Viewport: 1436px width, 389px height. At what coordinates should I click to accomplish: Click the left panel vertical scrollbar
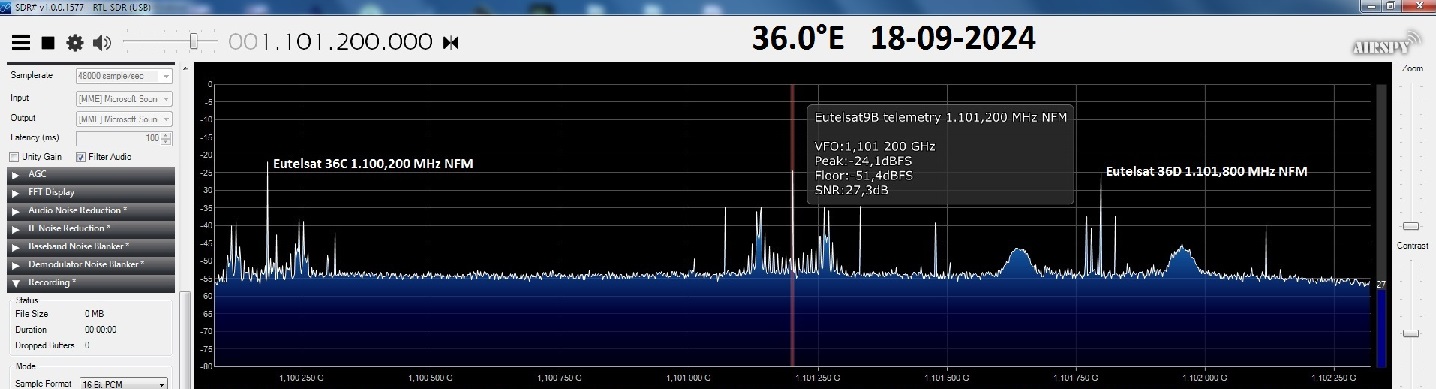pos(184,340)
